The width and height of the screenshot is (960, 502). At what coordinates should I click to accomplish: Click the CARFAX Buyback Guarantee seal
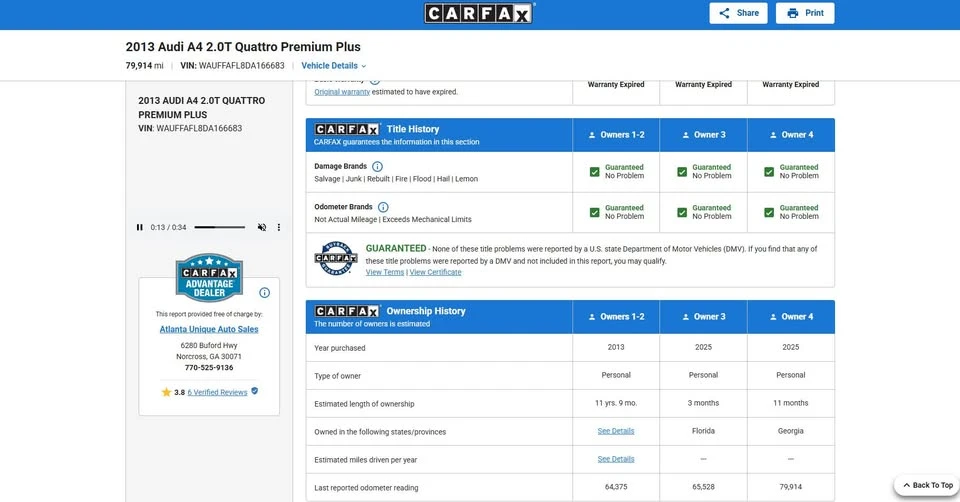(x=336, y=258)
